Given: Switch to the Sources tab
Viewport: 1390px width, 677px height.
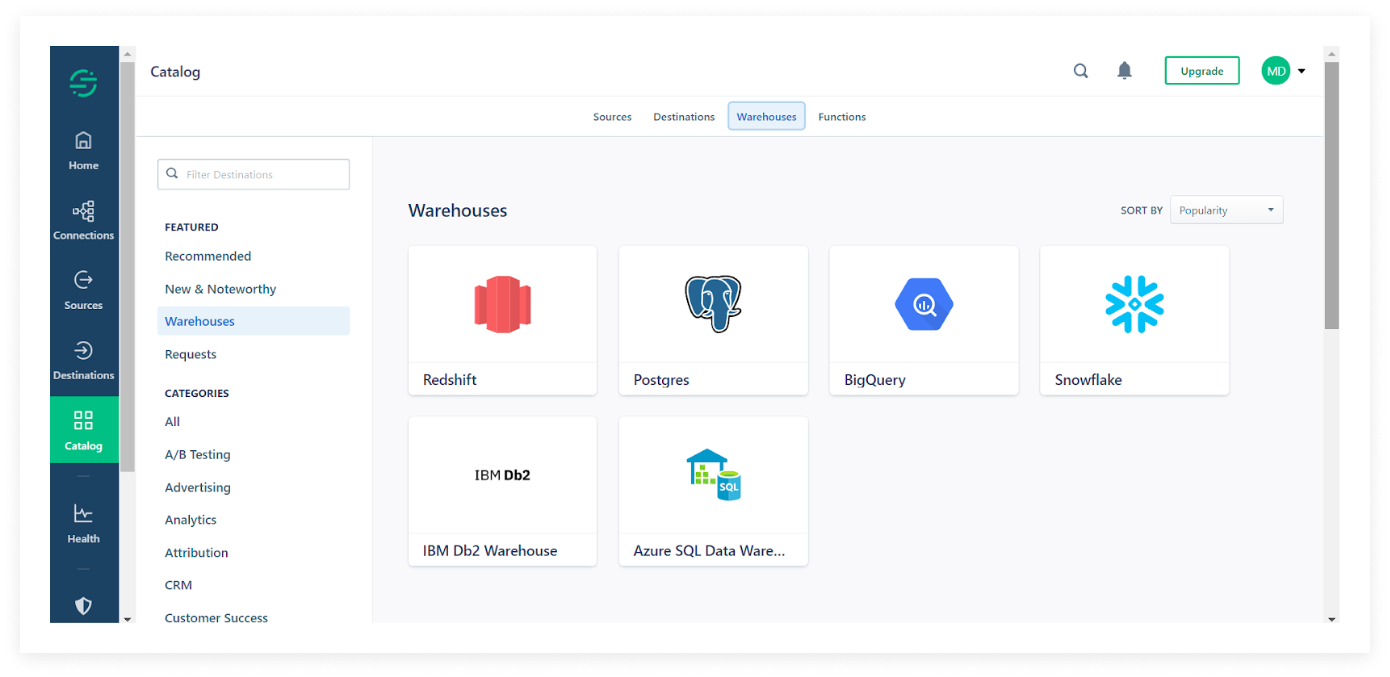Looking at the screenshot, I should 612,117.
